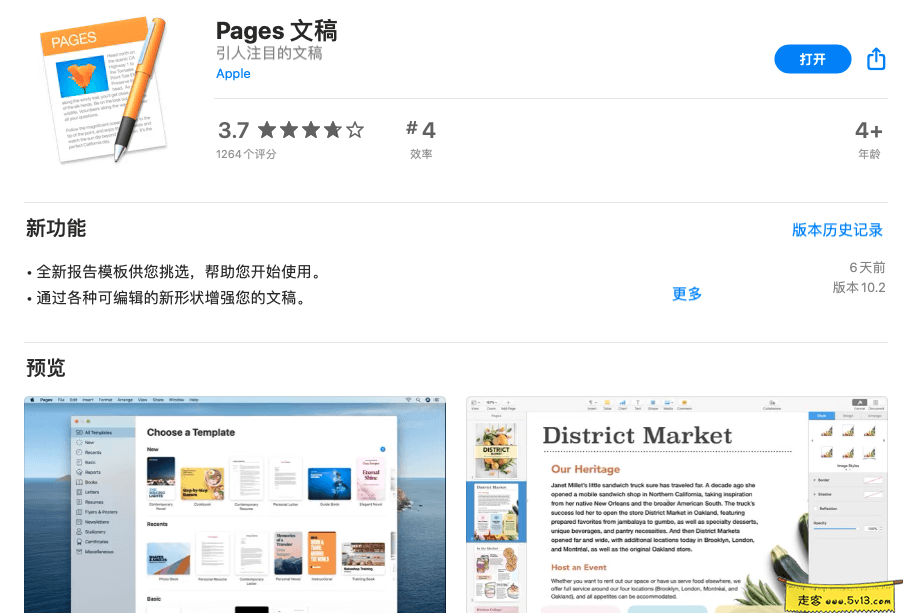Open the Apple developer link
Image resolution: width=903 pixels, height=613 pixels.
pos(233,74)
